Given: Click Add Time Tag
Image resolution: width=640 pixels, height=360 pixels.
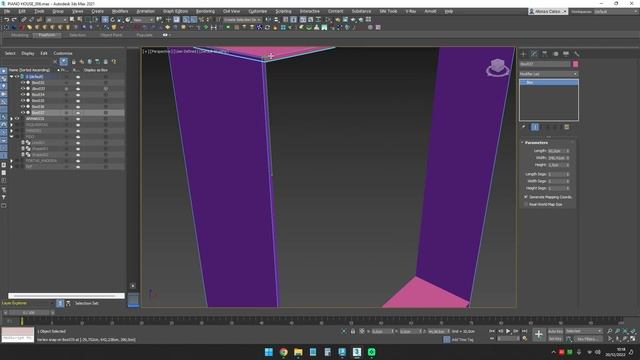Looking at the screenshot, I should tap(462, 340).
